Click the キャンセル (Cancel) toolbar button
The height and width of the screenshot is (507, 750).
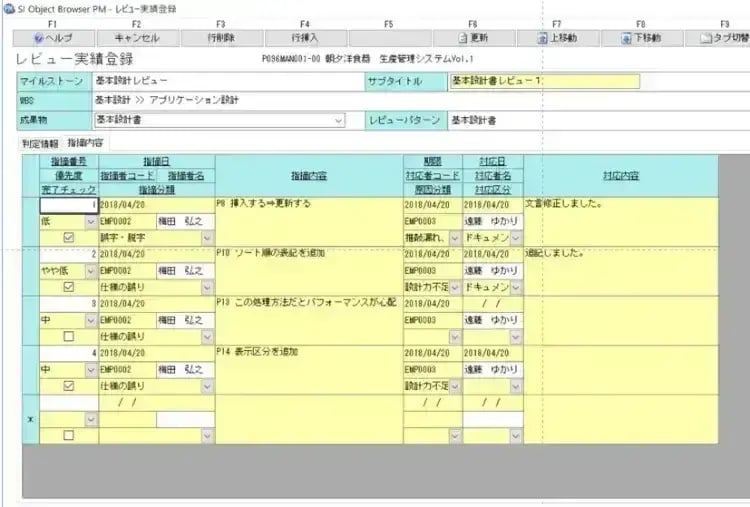137,38
